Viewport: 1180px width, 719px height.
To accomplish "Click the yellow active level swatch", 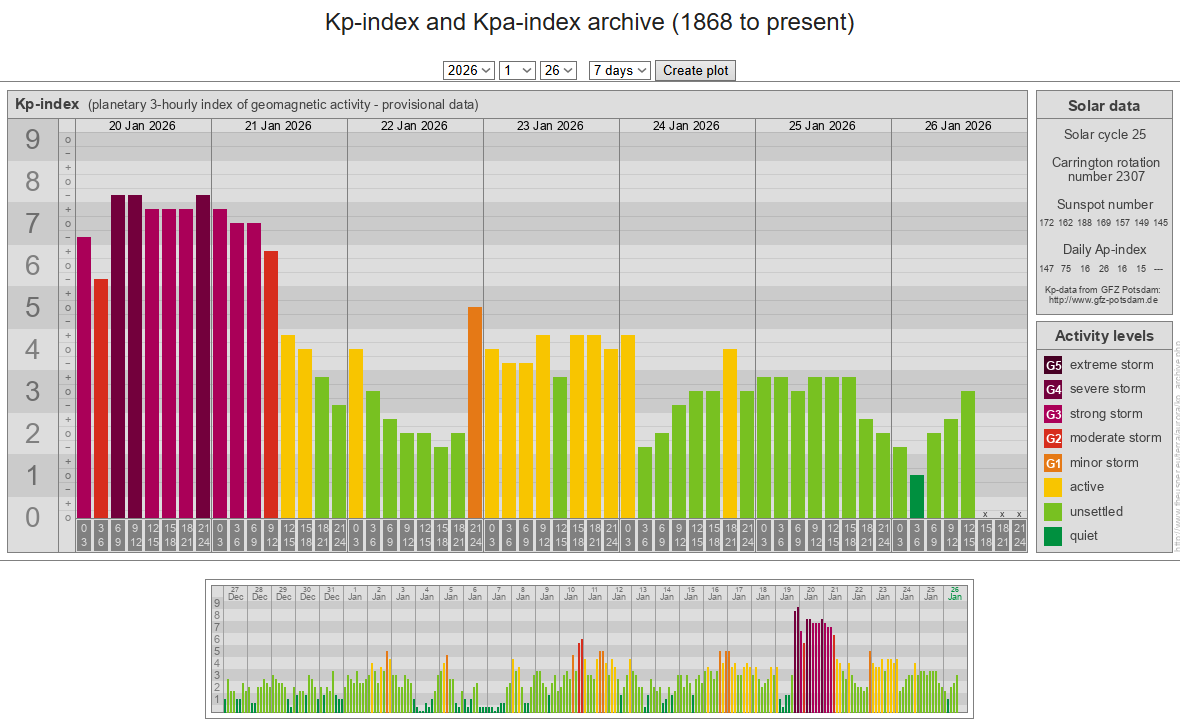I will pyautogui.click(x=1053, y=487).
